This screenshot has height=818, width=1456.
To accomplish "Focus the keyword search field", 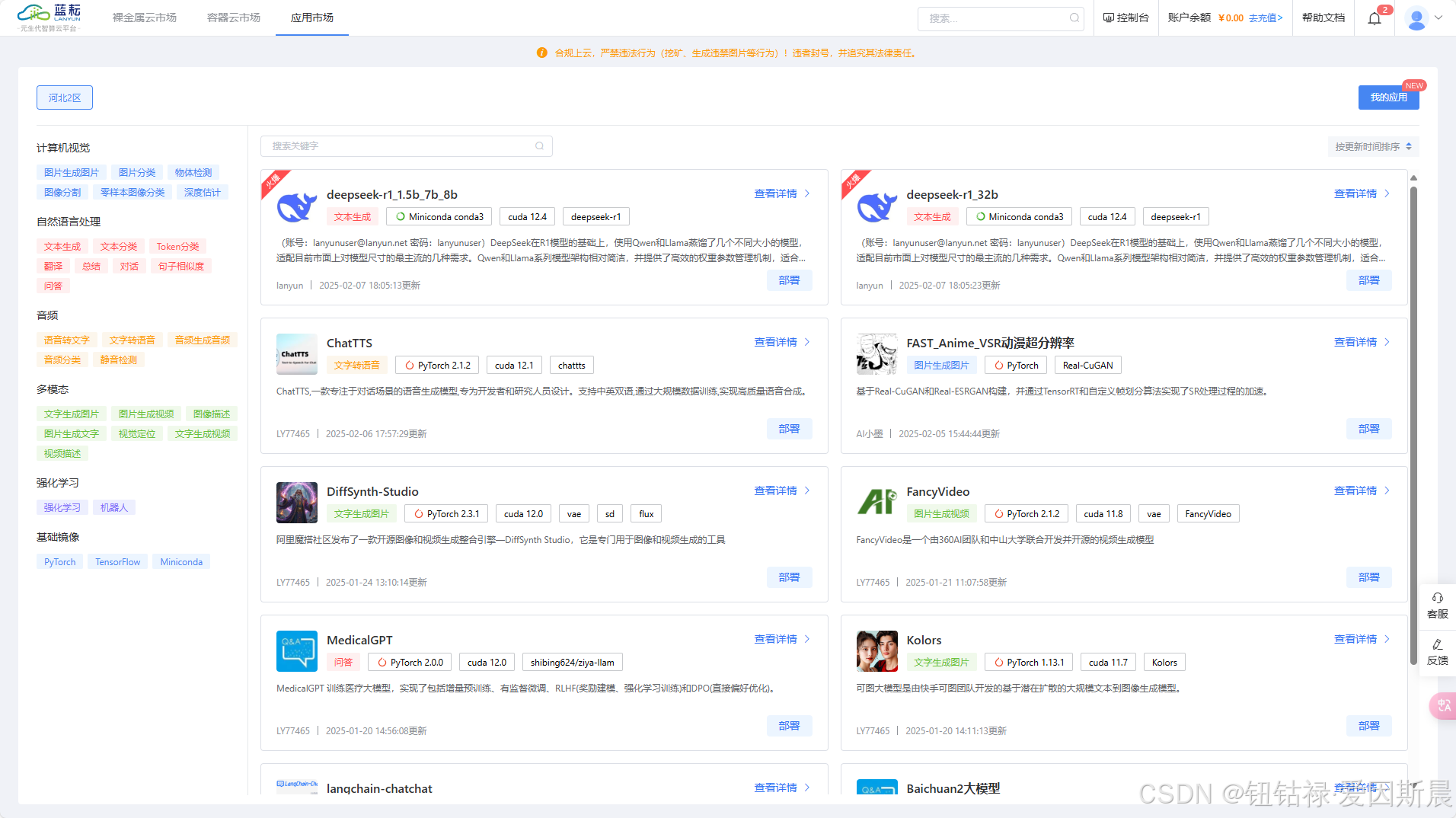I will [407, 146].
